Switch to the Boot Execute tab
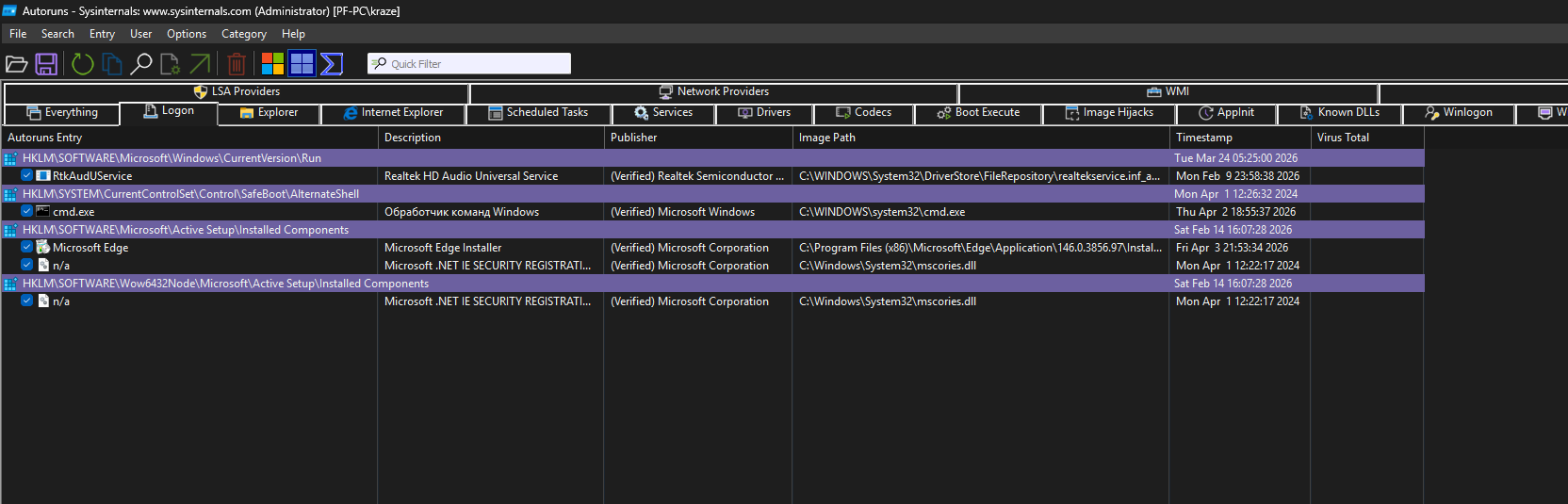Viewport: 1568px width, 504px height. tap(978, 113)
